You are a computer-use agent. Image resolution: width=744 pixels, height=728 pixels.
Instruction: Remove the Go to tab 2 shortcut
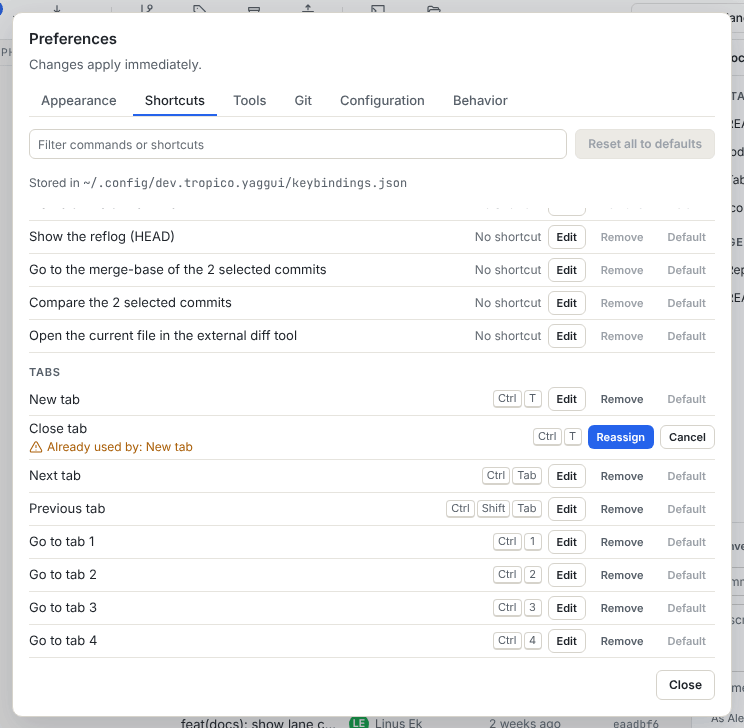pyautogui.click(x=622, y=575)
